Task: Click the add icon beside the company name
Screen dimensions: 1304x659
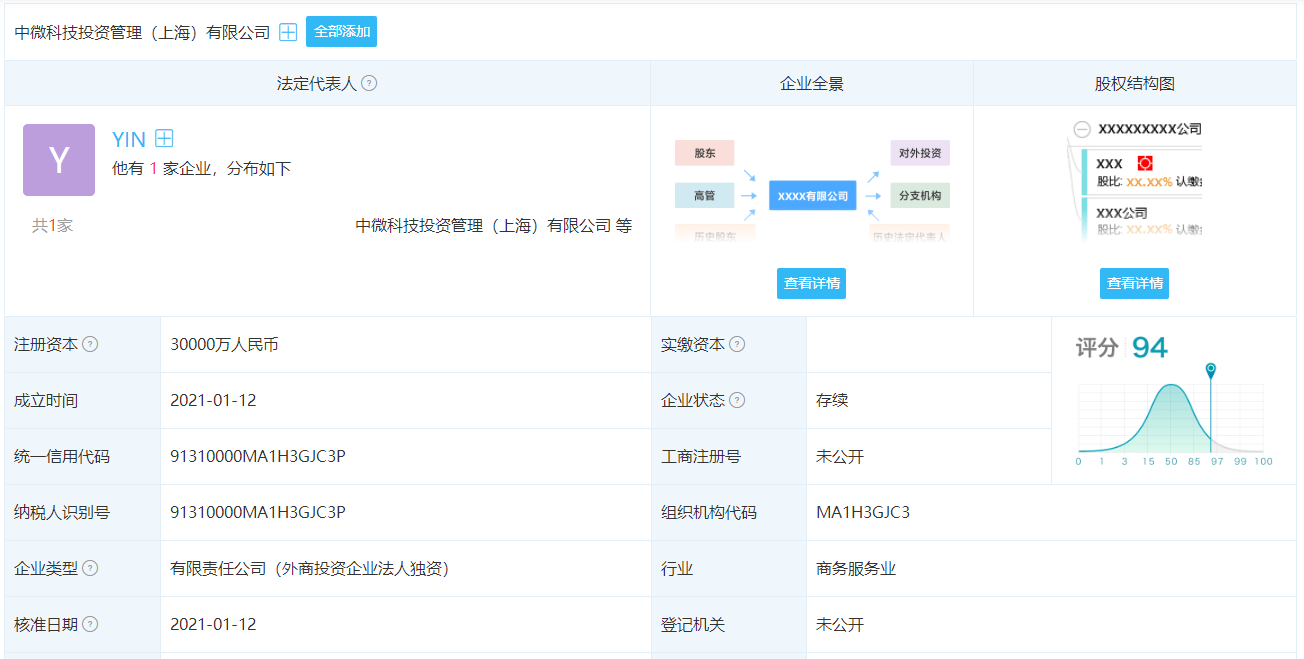Action: pyautogui.click(x=288, y=32)
